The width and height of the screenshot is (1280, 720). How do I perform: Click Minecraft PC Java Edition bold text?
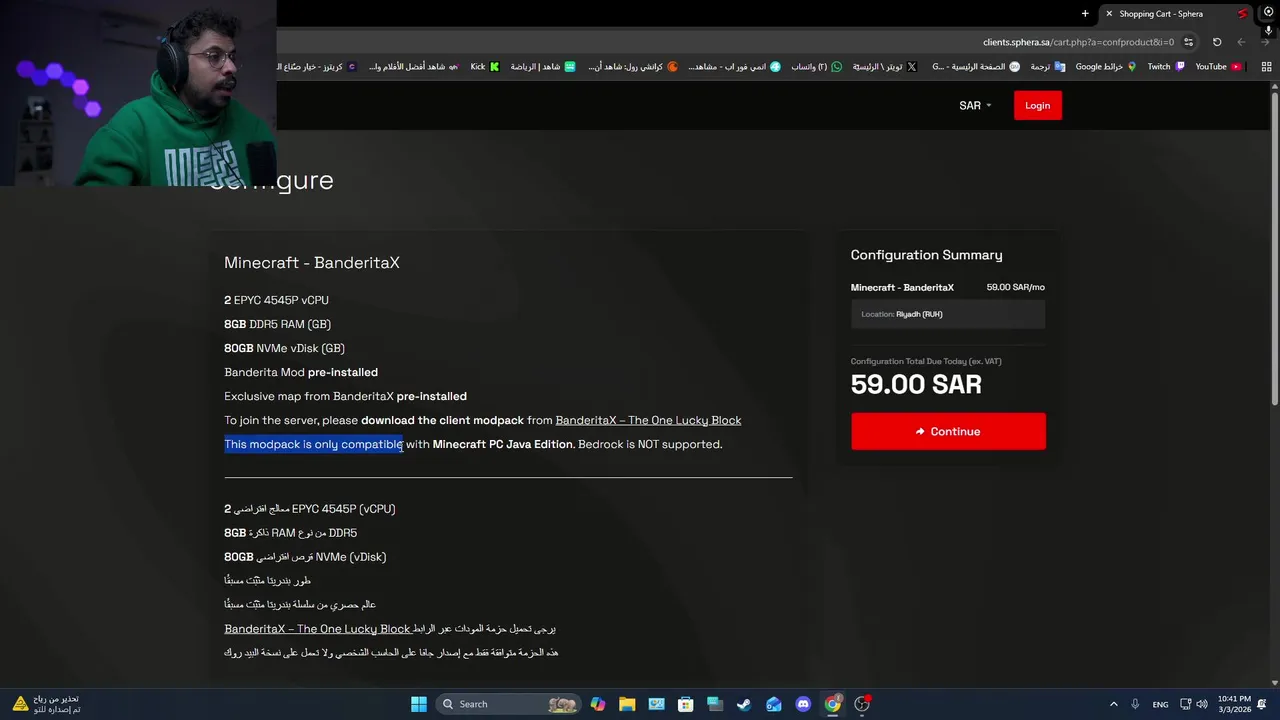pyautogui.click(x=503, y=444)
